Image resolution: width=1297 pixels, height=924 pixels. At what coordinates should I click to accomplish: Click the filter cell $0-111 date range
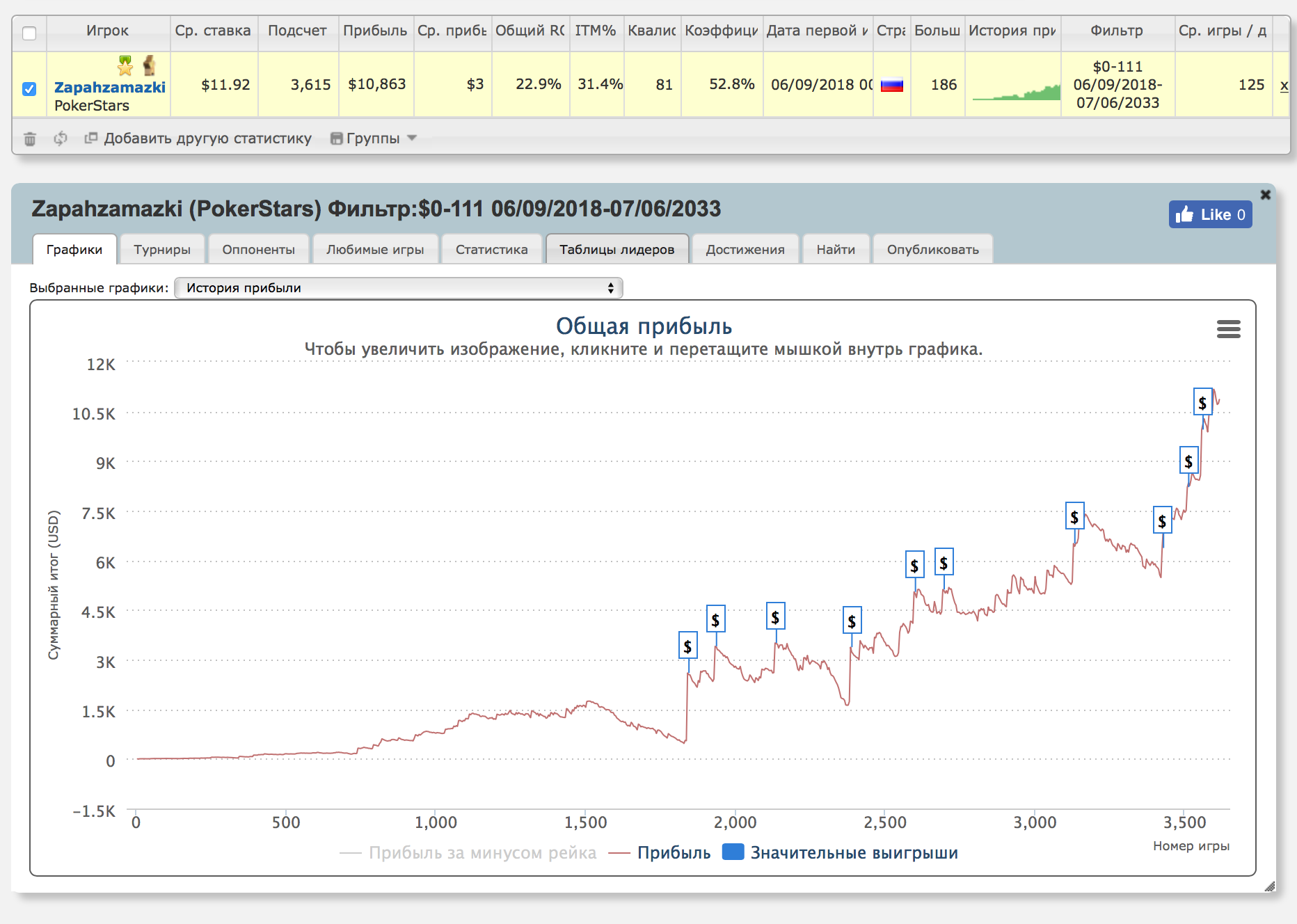(1117, 85)
